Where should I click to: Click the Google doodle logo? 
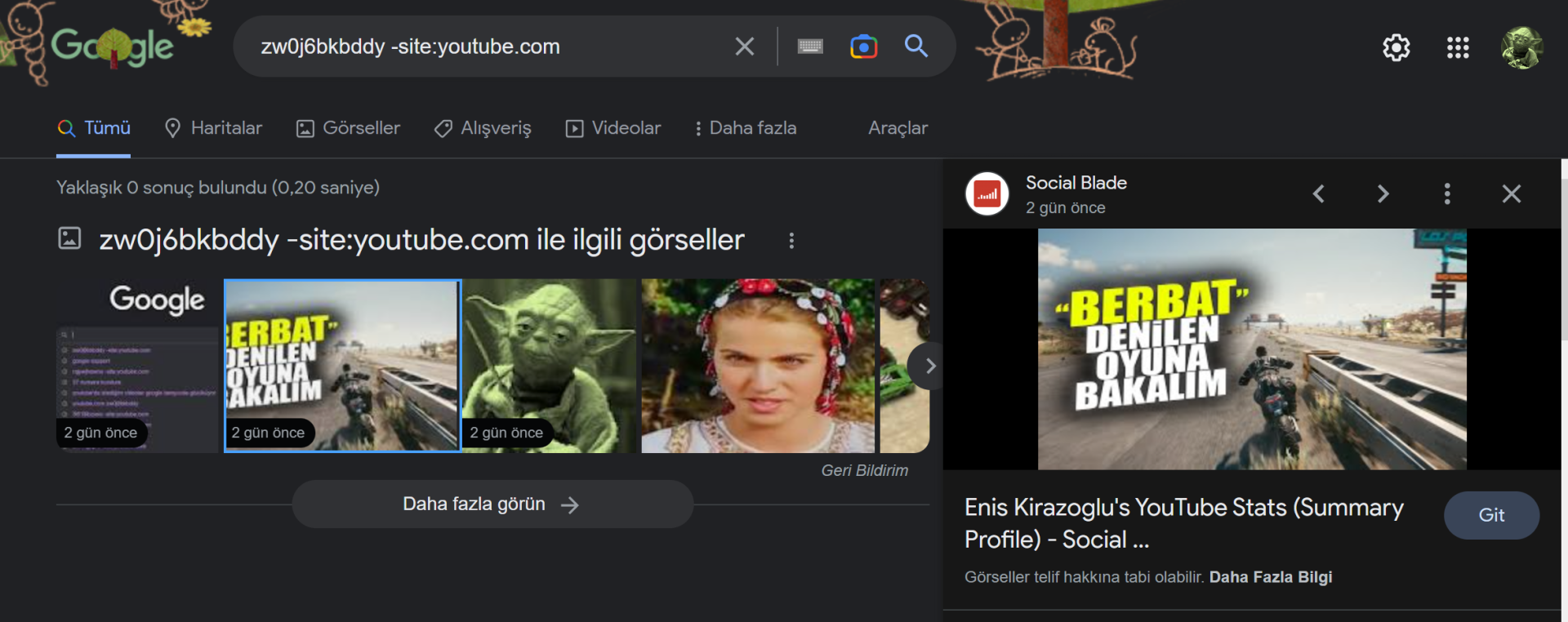click(x=112, y=46)
